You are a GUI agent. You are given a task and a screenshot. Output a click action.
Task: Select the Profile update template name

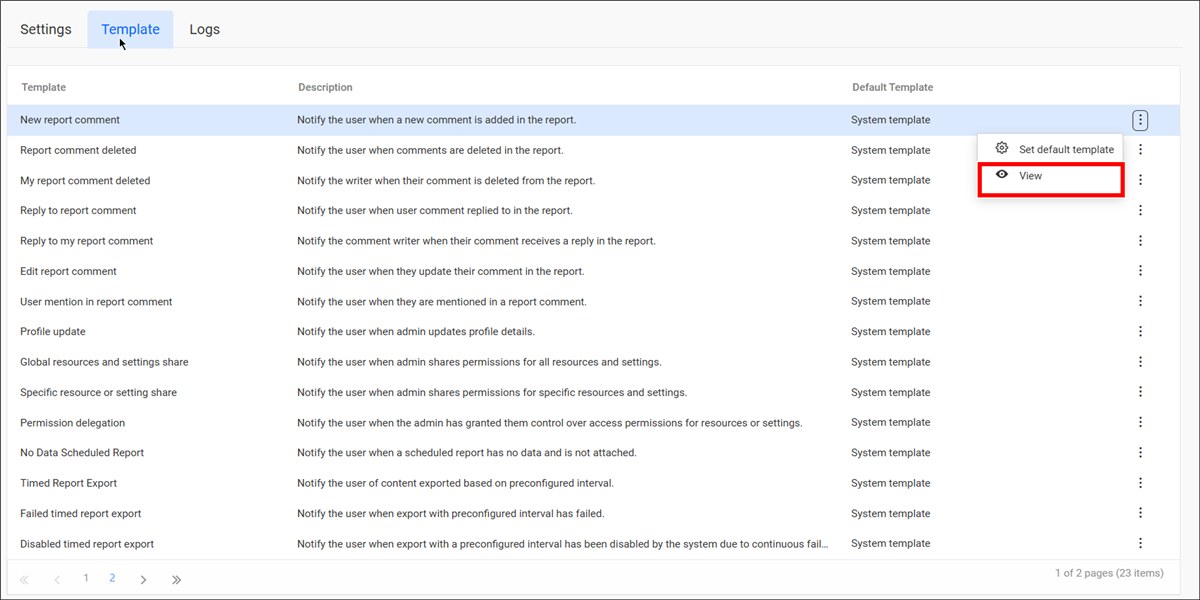53,332
